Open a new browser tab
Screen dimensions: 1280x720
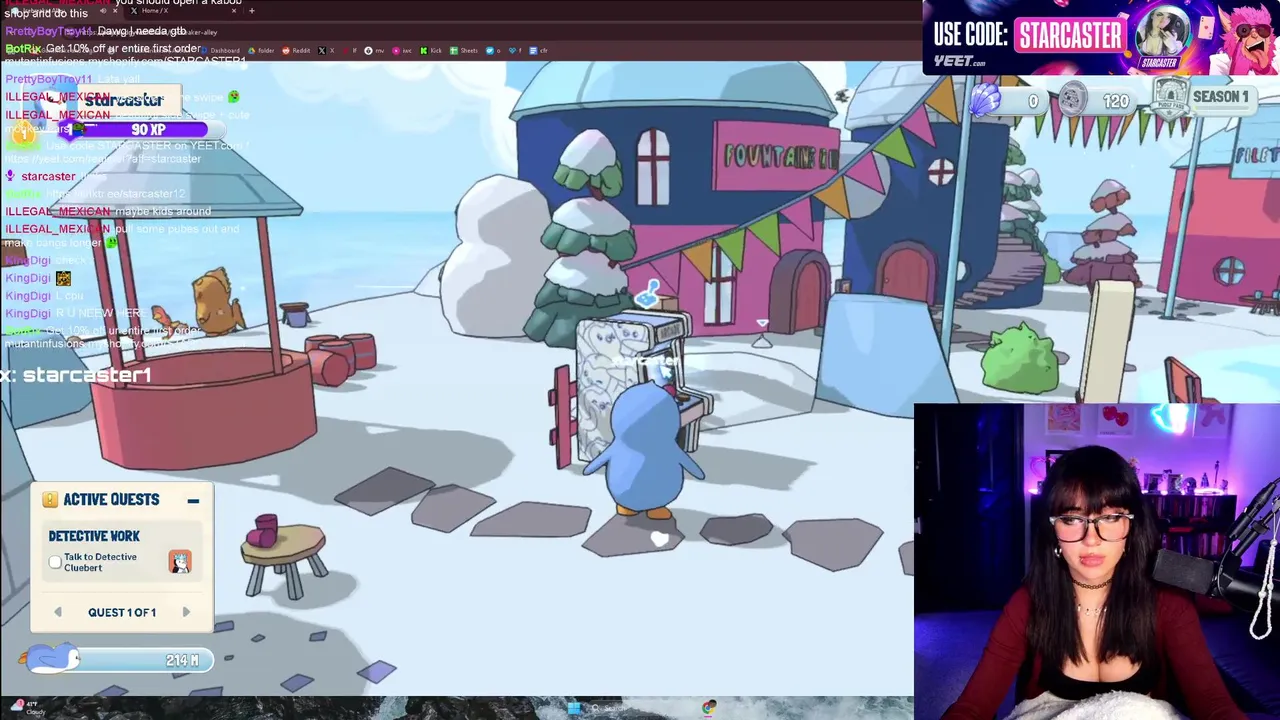coord(251,11)
